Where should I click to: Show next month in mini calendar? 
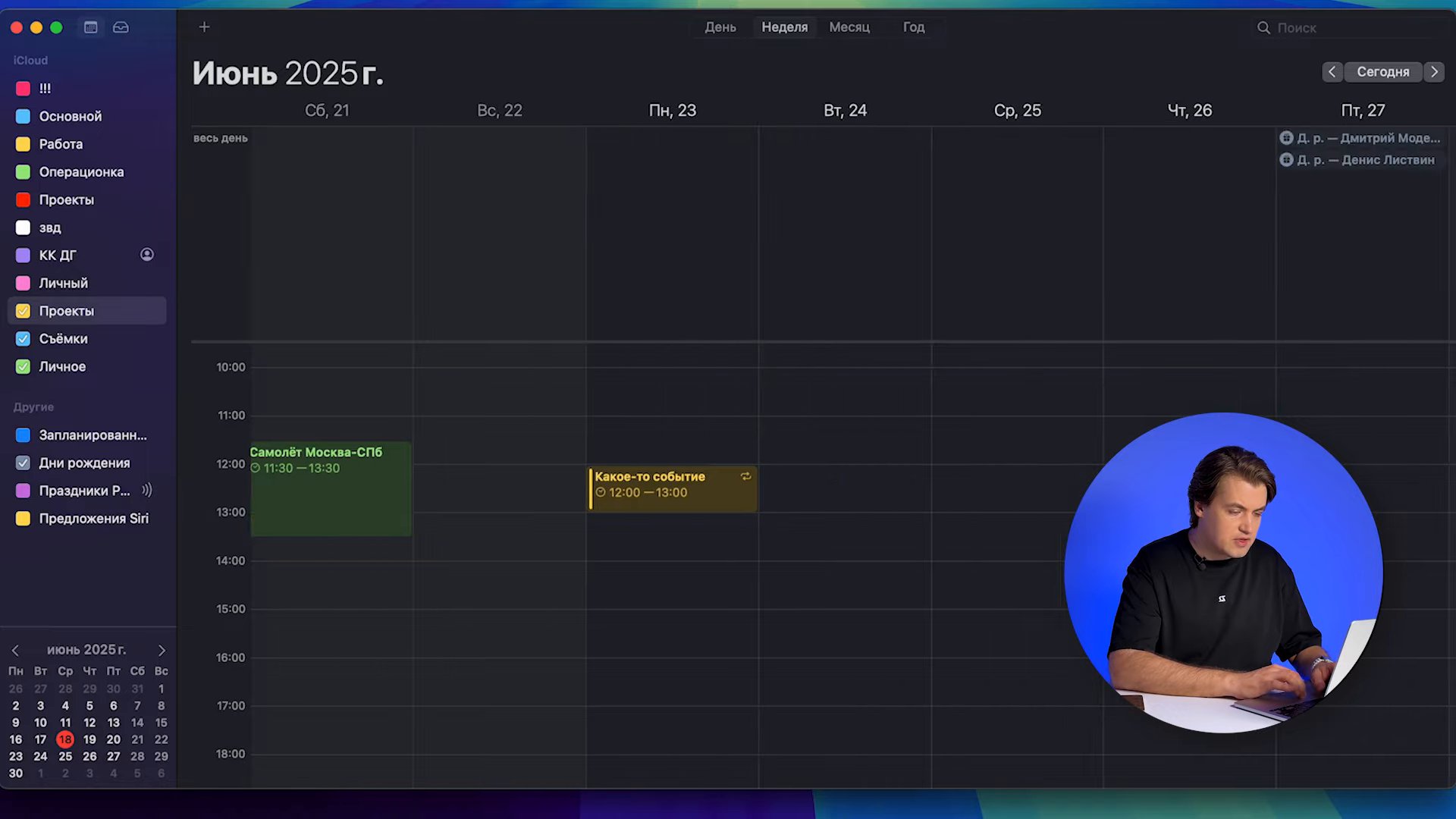point(162,650)
